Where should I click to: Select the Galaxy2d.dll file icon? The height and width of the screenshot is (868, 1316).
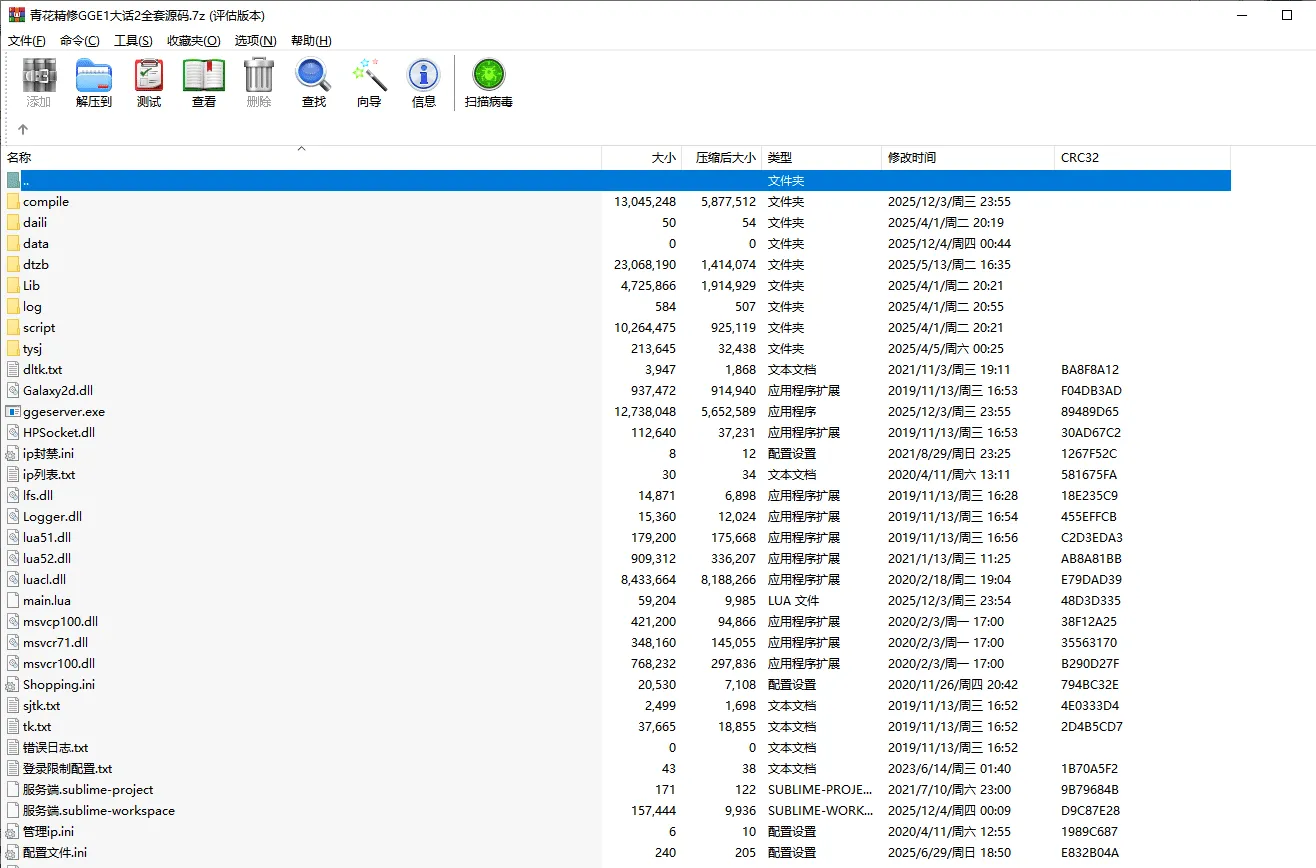13,390
